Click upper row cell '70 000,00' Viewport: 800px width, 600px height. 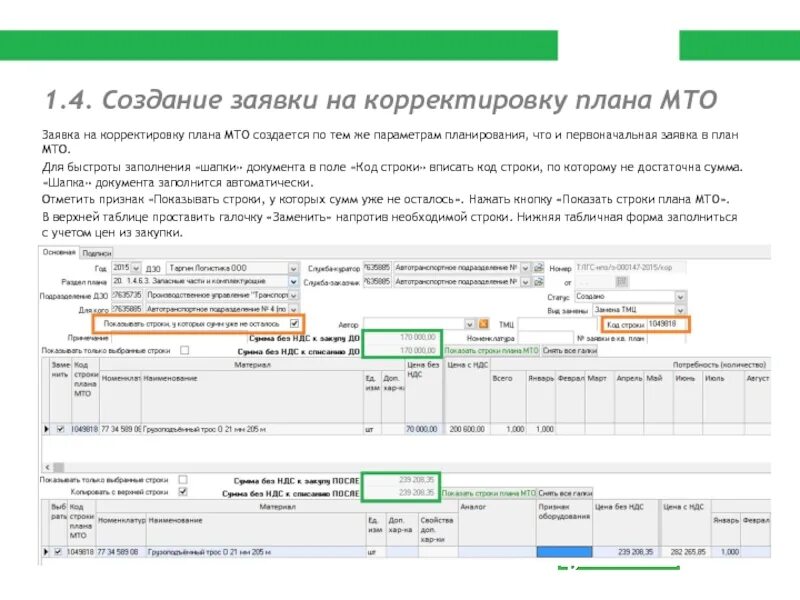pyautogui.click(x=423, y=429)
